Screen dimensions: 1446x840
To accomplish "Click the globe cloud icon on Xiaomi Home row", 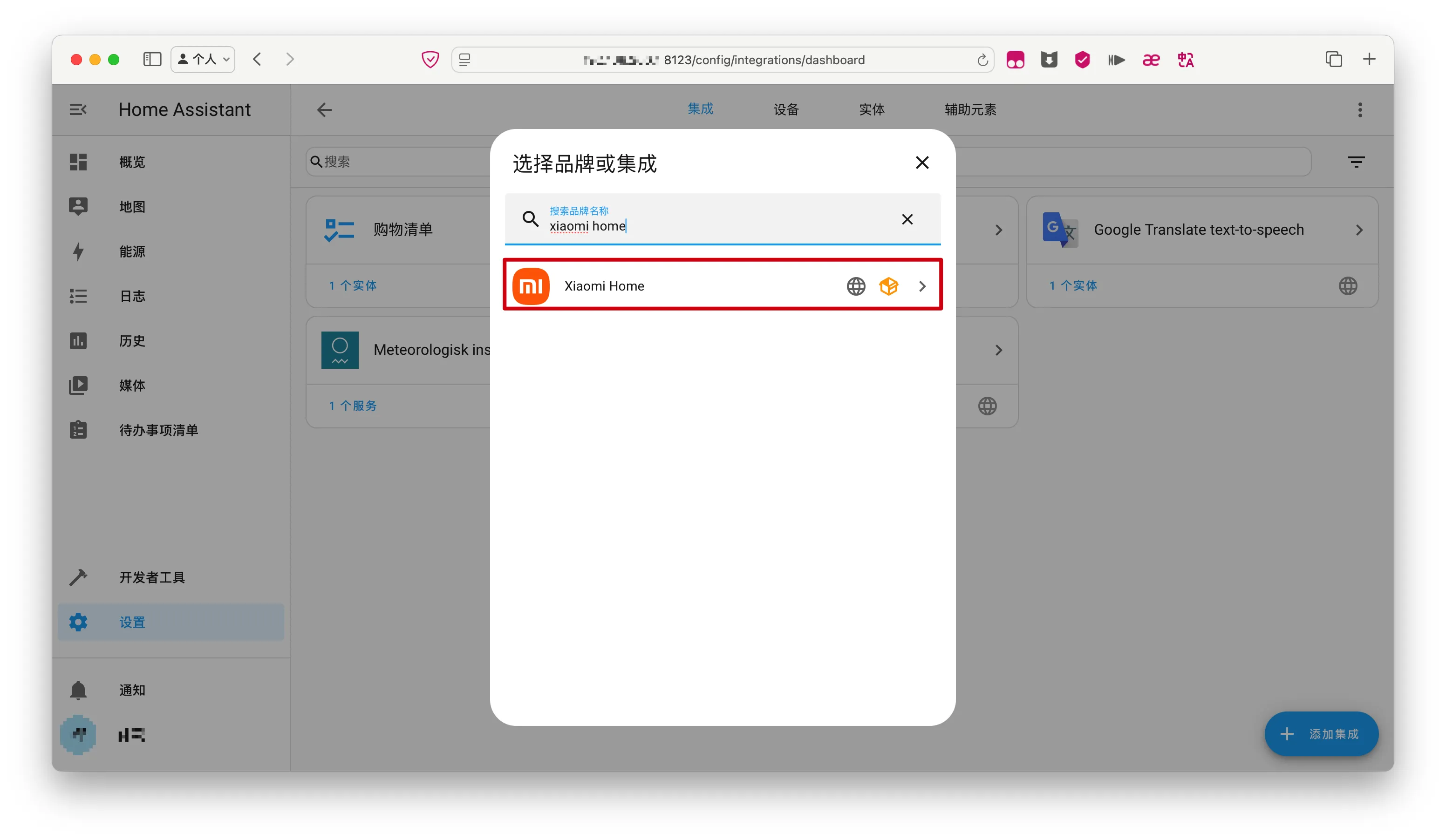I will [856, 286].
